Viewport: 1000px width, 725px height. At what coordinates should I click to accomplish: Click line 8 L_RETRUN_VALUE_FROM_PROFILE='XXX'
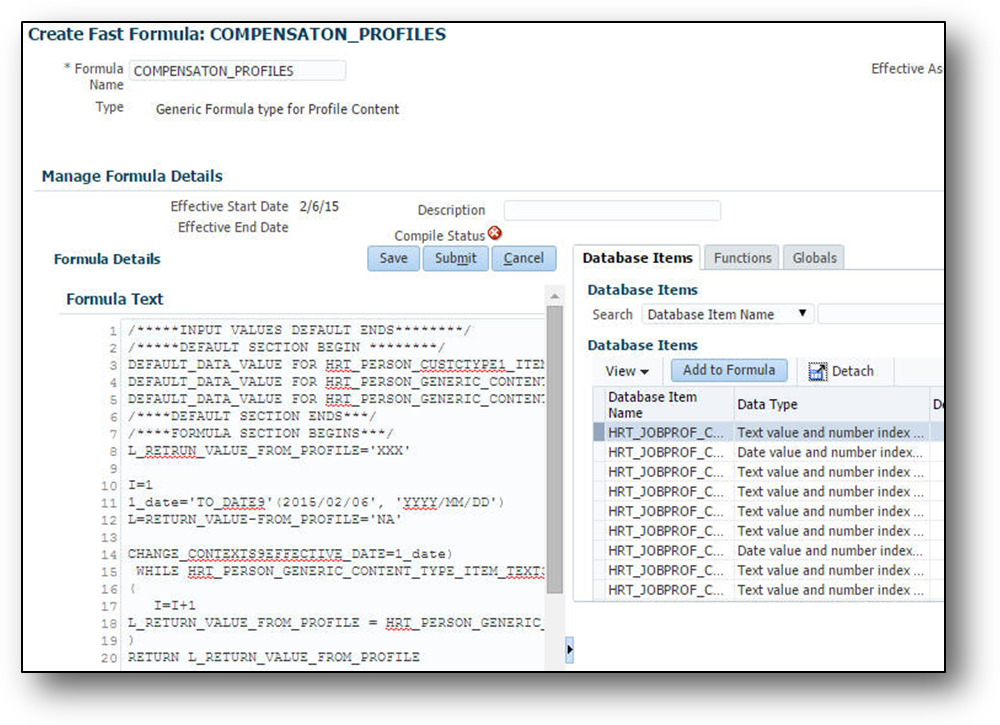point(268,451)
